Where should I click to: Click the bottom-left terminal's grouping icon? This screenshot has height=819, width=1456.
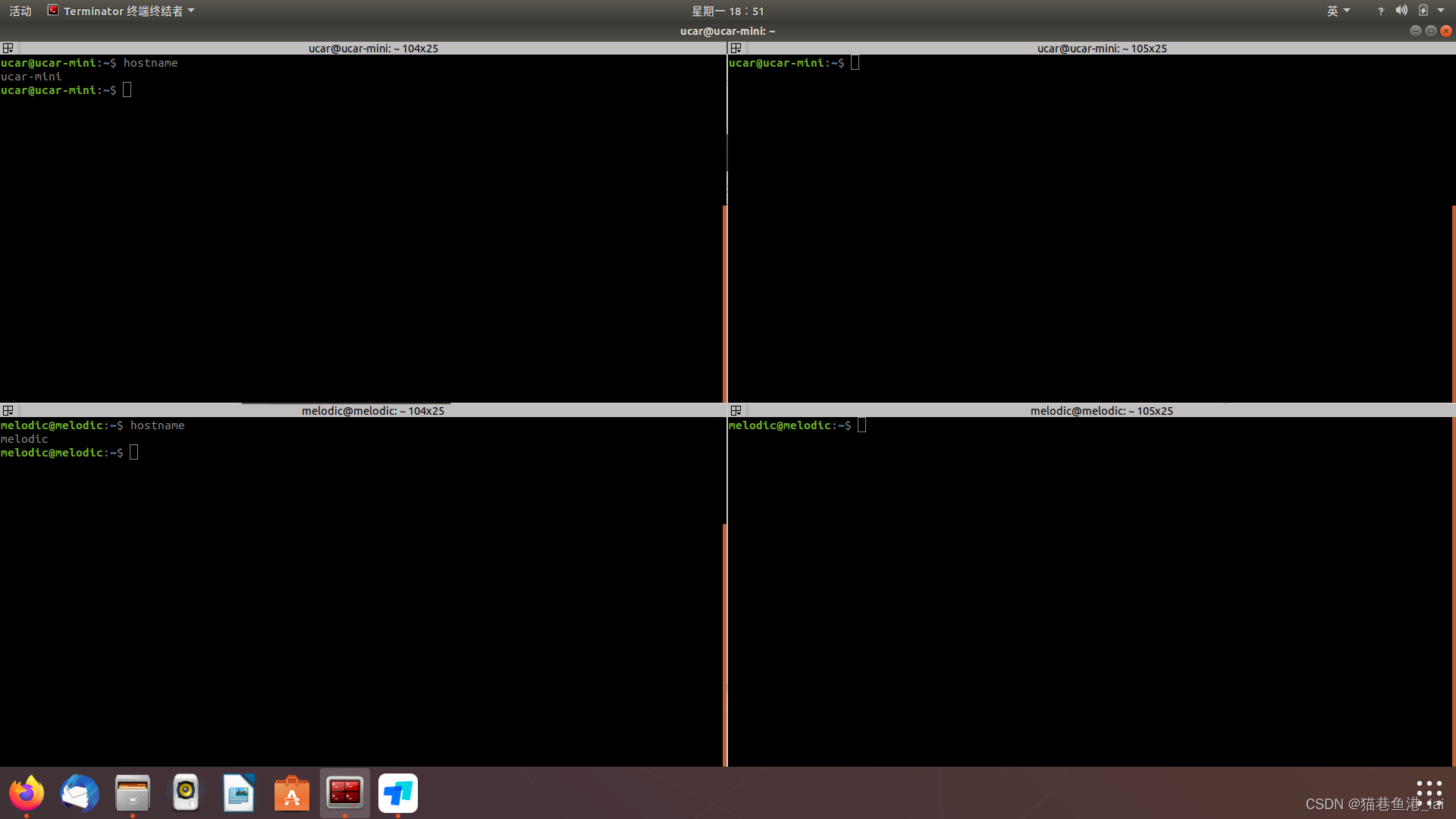coord(8,410)
